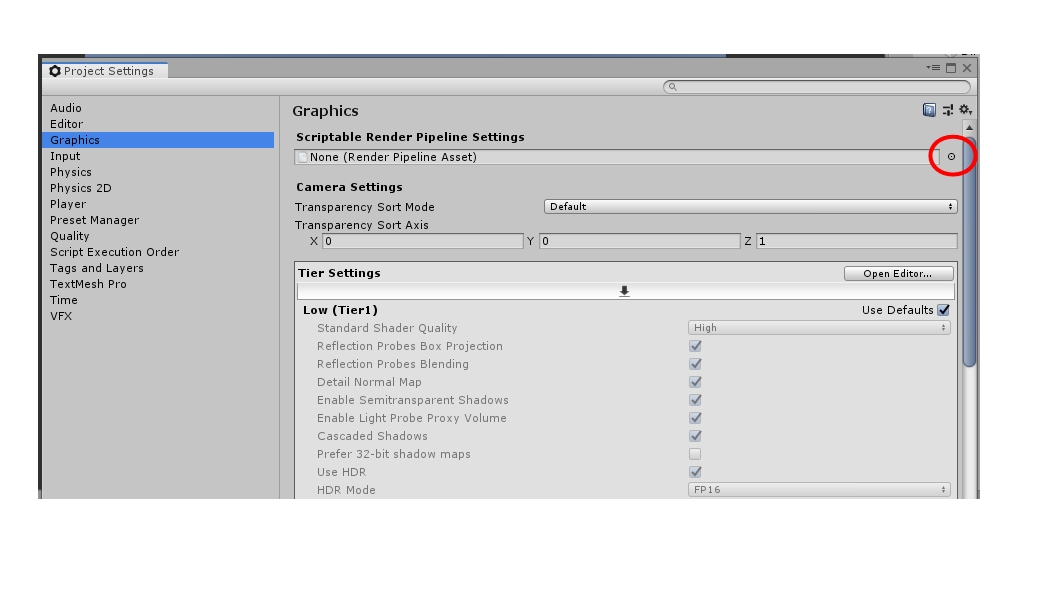Open Transparency Sort Mode dropdown
Image resolution: width=1058 pixels, height=595 pixels.
click(750, 206)
